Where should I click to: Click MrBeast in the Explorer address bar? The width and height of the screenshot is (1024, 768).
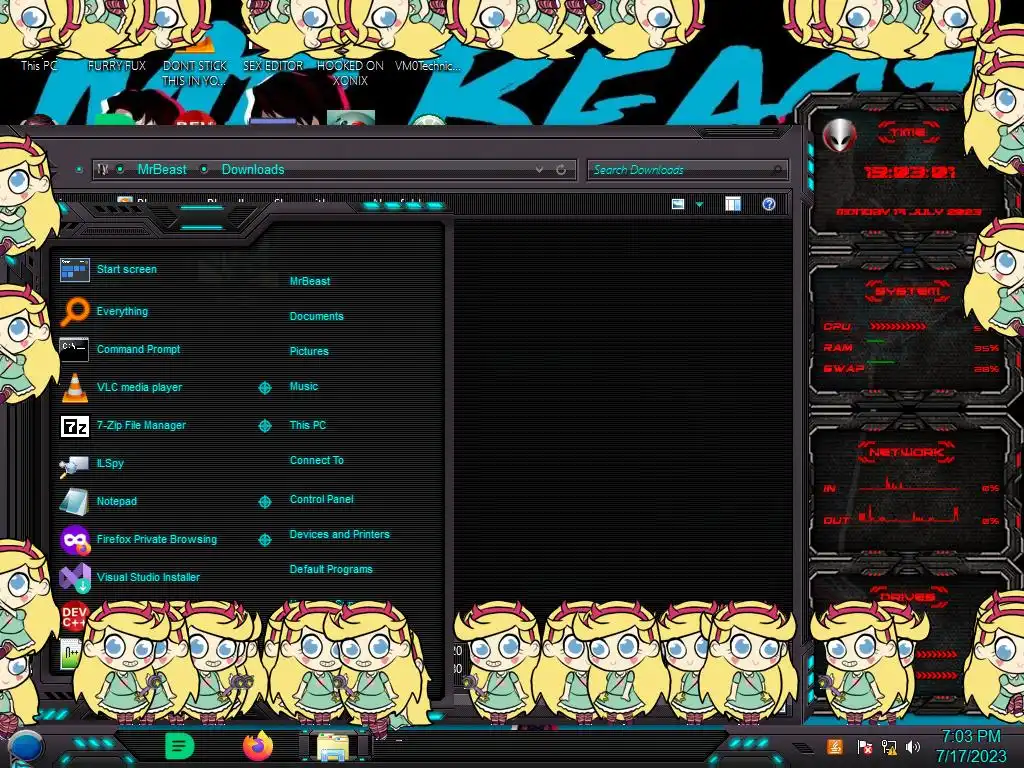point(162,170)
